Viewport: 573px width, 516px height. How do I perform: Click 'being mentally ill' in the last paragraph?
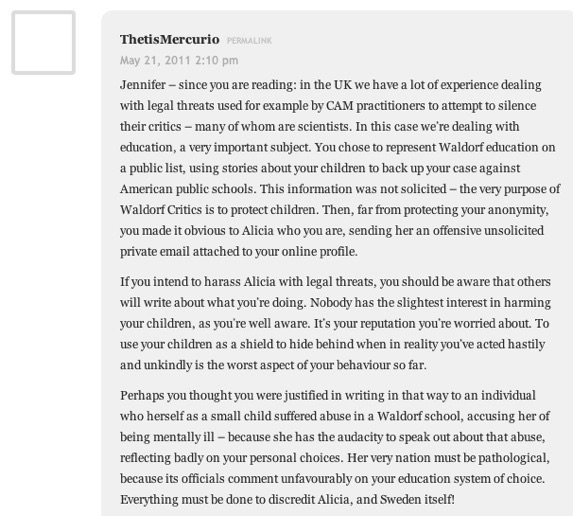pyautogui.click(x=167, y=437)
